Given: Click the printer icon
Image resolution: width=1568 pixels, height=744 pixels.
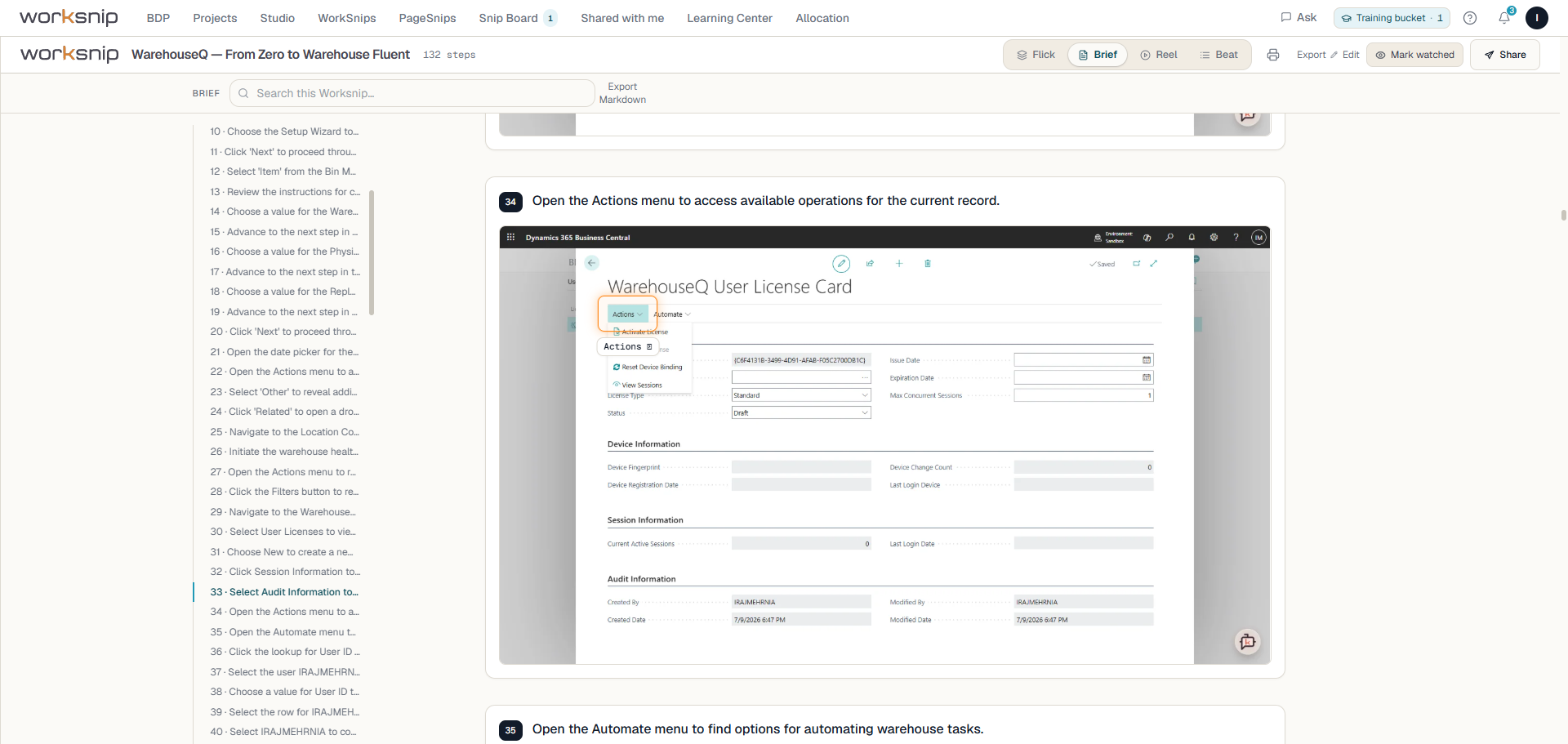Looking at the screenshot, I should pos(1273,55).
